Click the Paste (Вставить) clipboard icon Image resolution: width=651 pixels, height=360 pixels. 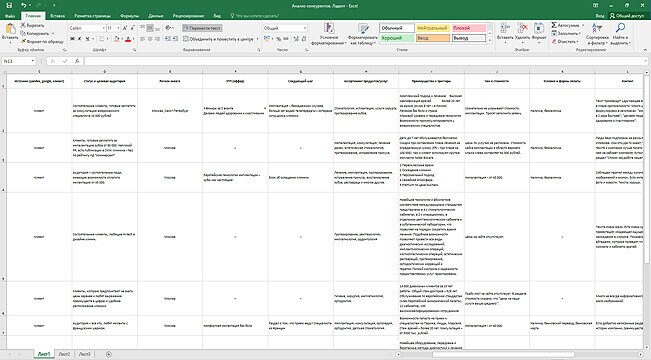pyautogui.click(x=10, y=29)
